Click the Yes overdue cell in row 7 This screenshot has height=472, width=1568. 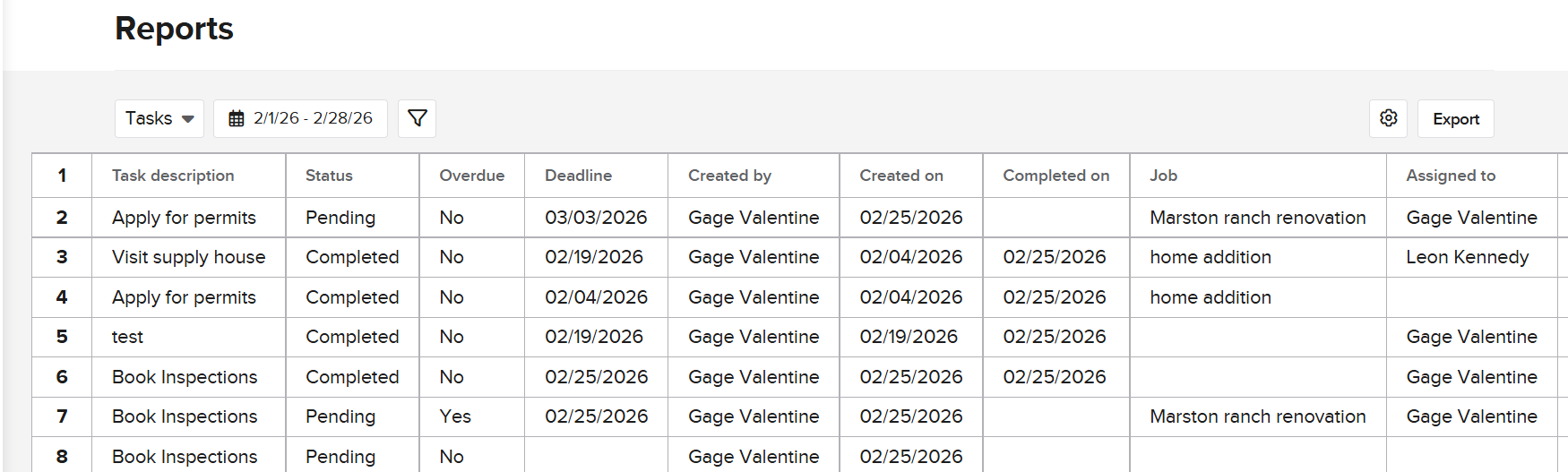click(x=454, y=416)
